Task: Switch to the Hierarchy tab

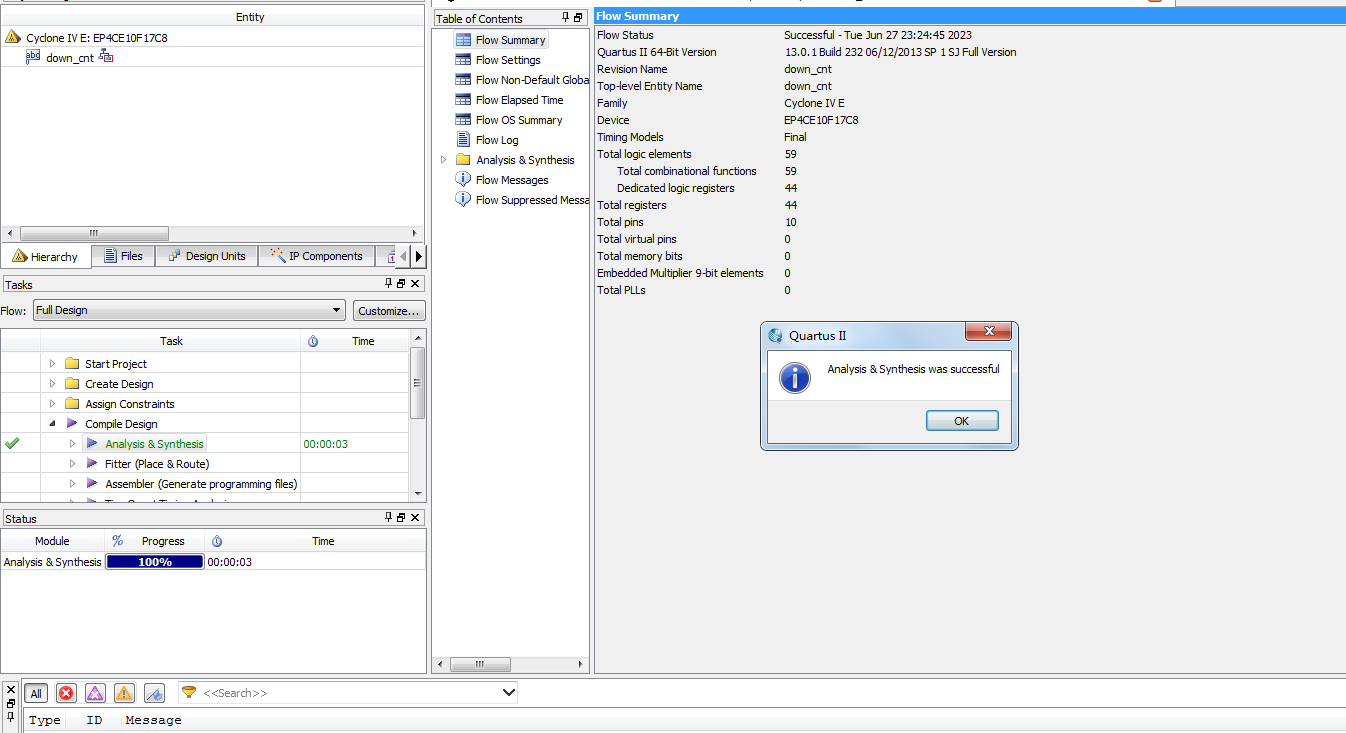Action: pyautogui.click(x=46, y=257)
